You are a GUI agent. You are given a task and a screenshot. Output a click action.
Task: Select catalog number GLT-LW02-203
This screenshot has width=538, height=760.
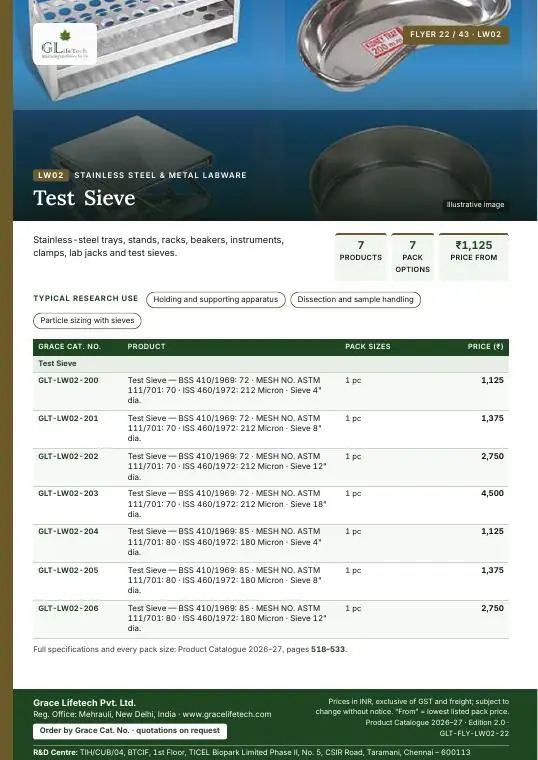(x=68, y=493)
